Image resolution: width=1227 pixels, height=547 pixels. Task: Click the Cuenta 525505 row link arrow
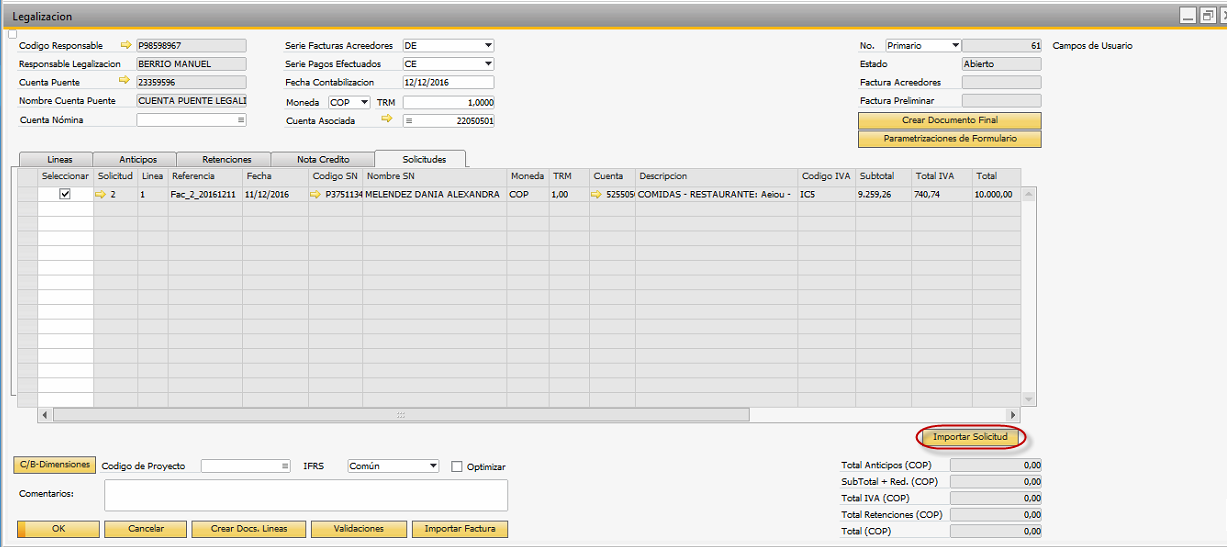(x=599, y=195)
